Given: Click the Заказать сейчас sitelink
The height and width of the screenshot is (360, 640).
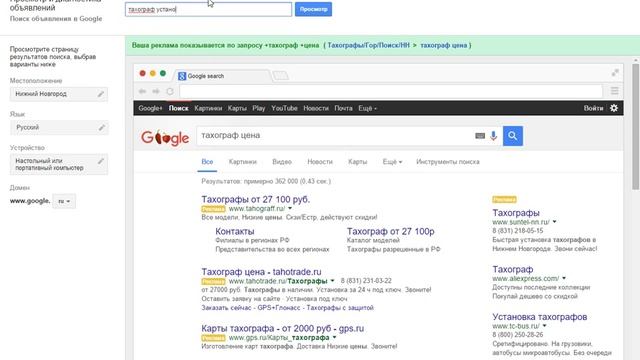Looking at the screenshot, I should pos(226,308).
